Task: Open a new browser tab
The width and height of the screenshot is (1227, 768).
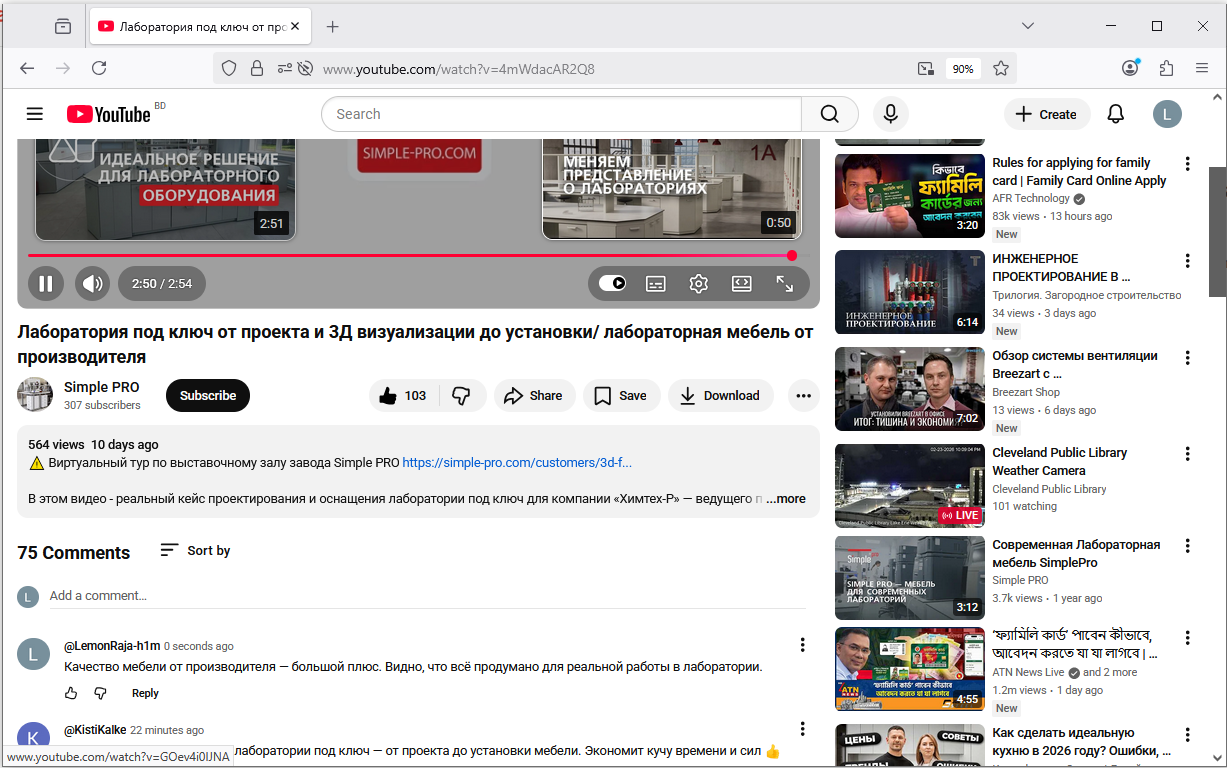Action: point(333,26)
